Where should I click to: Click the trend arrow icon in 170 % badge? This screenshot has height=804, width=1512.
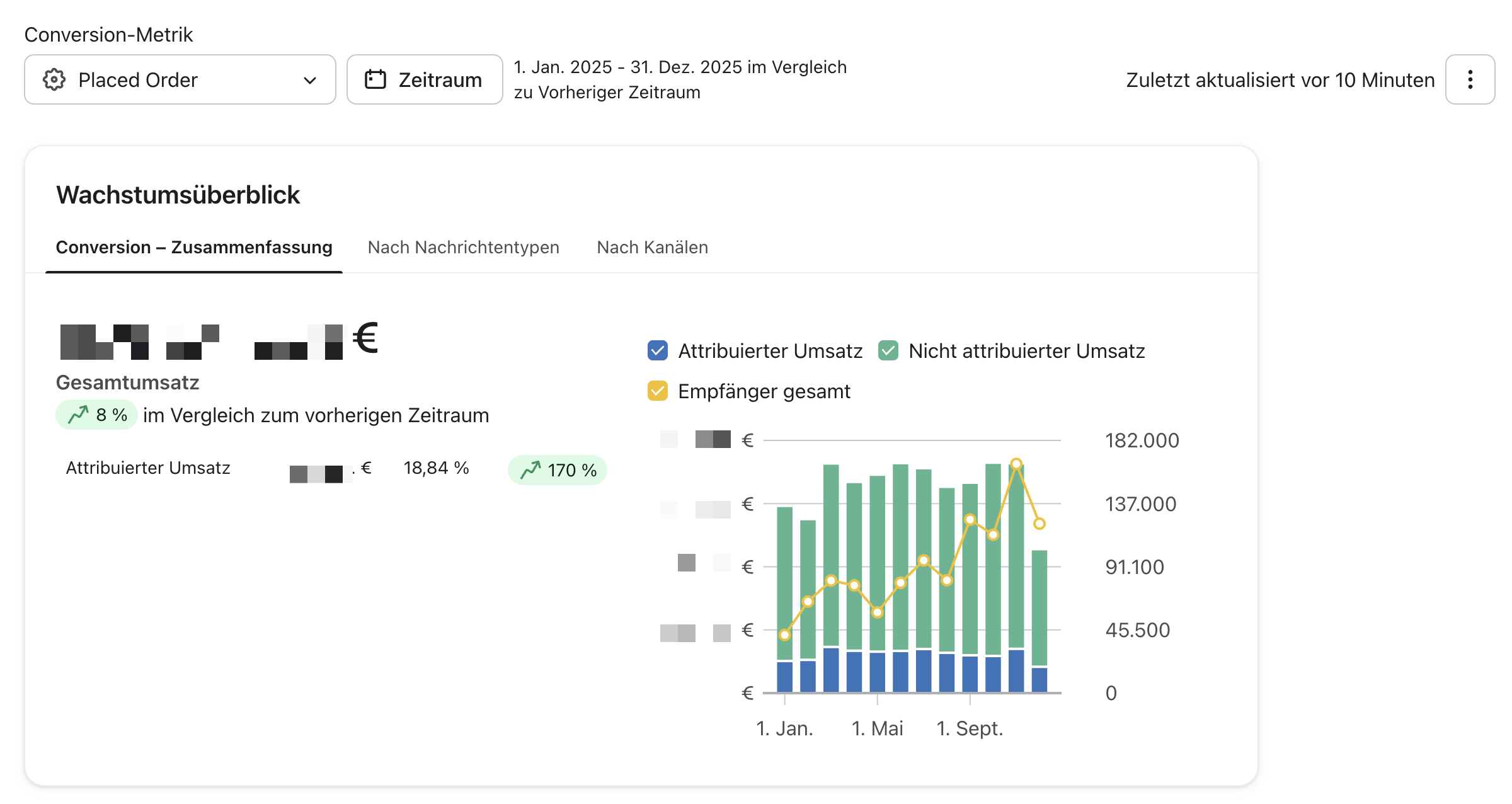coord(530,470)
